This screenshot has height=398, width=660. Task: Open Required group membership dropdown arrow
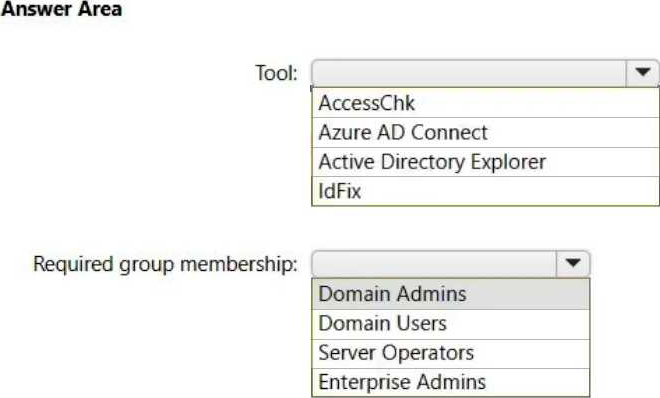[573, 264]
